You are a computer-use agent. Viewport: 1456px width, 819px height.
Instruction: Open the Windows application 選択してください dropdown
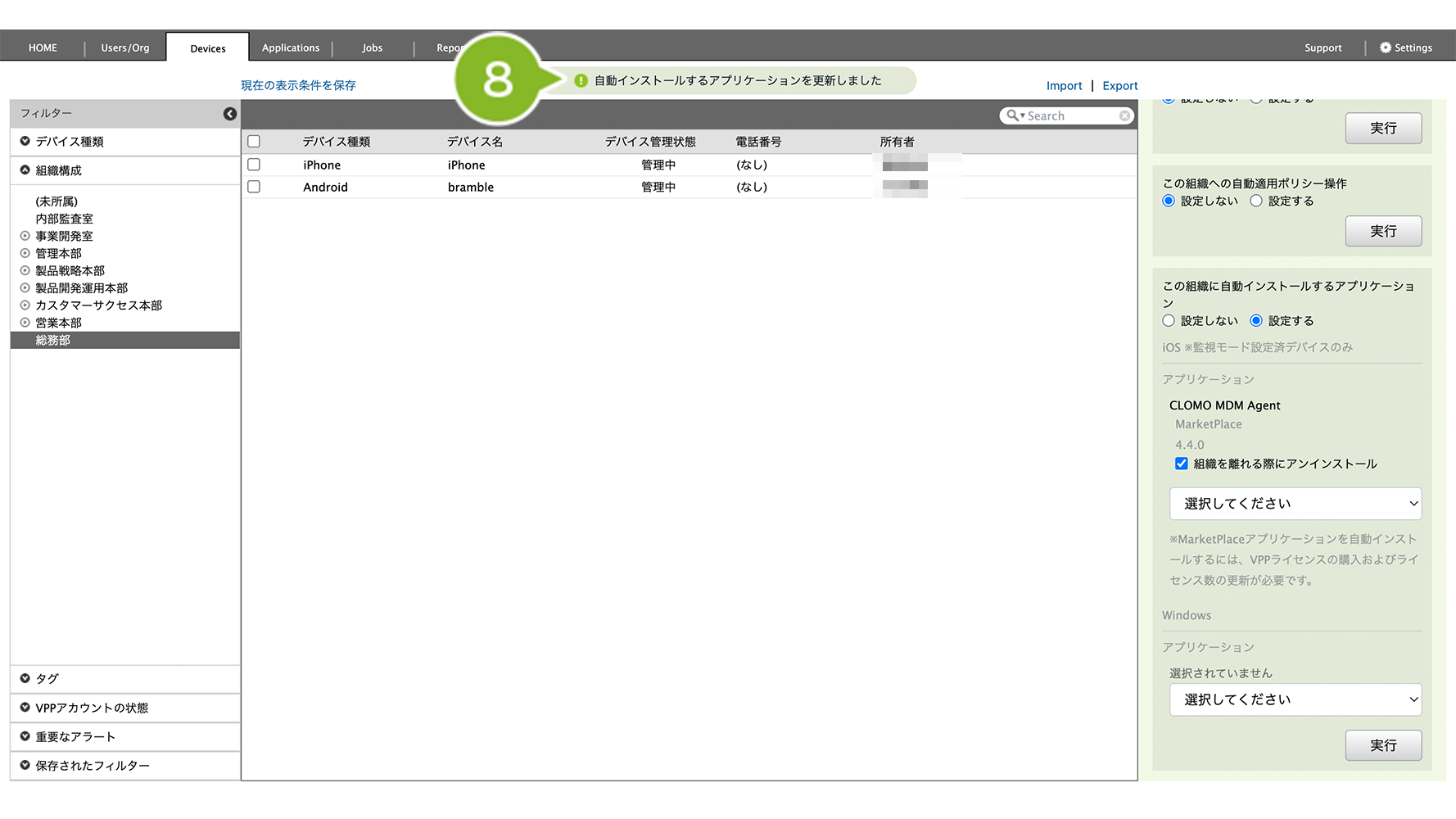[1295, 699]
